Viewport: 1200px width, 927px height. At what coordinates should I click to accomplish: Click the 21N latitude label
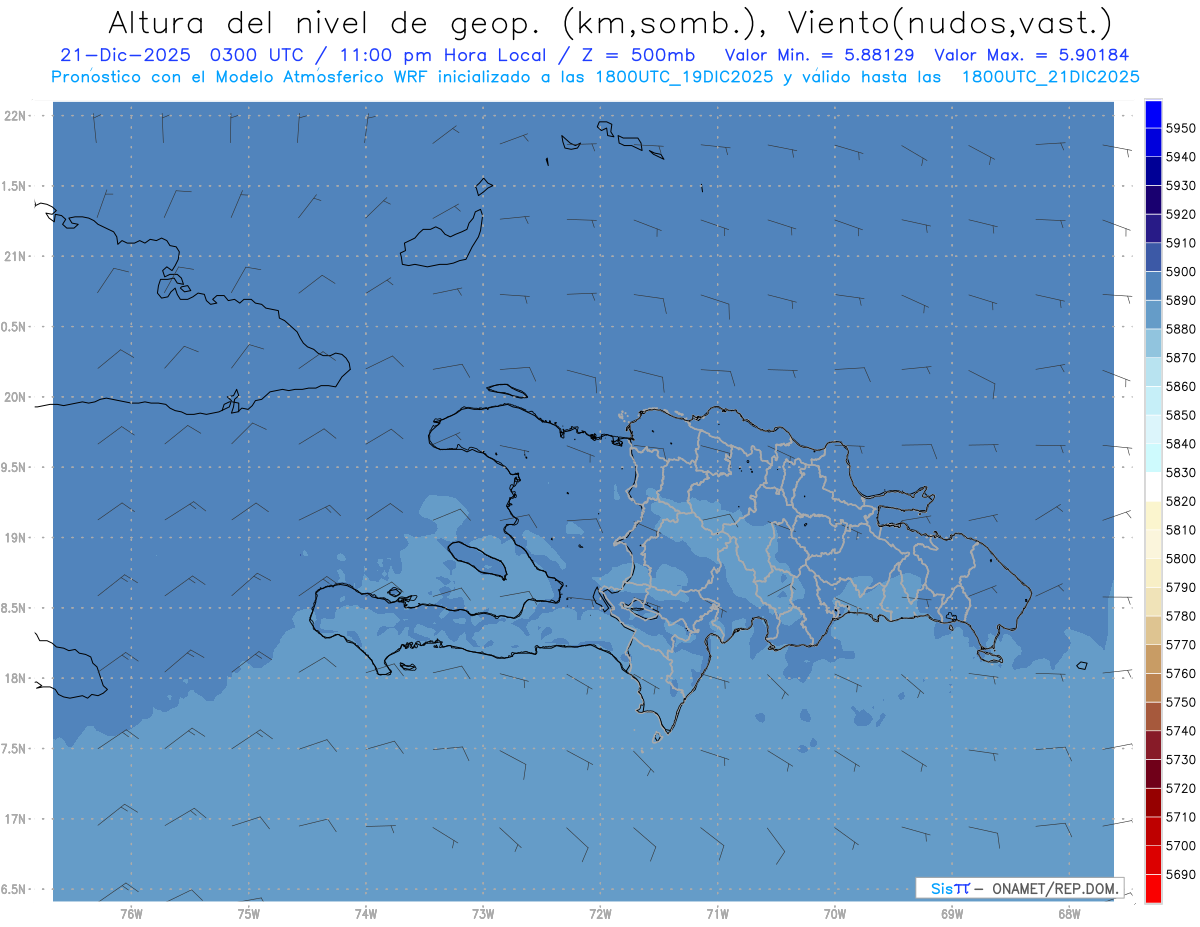(17, 256)
